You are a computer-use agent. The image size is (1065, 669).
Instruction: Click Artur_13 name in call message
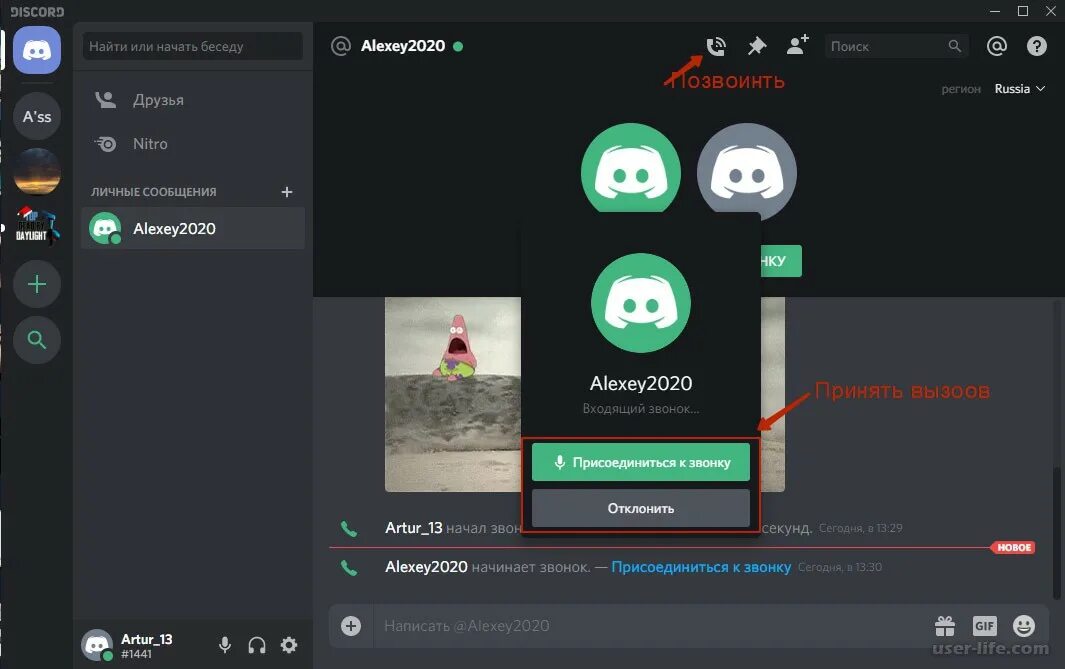[x=414, y=528]
